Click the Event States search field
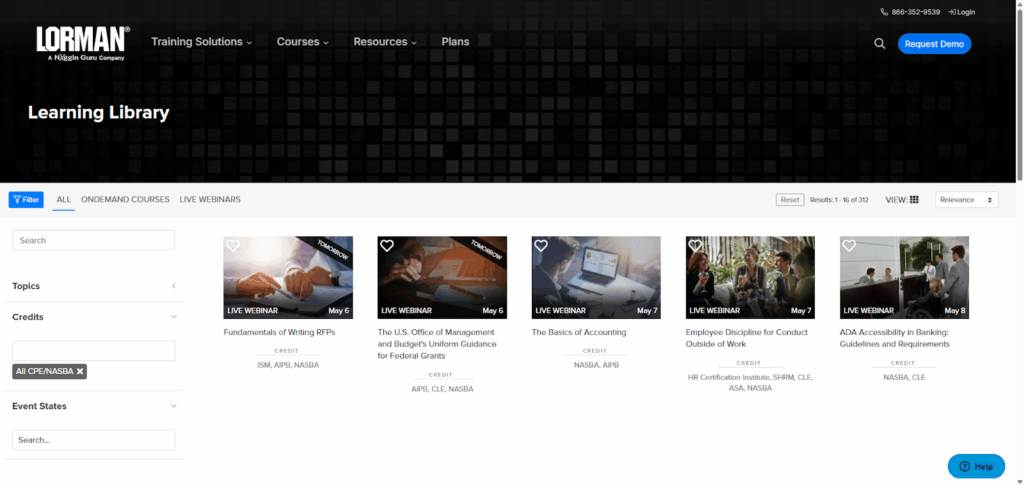 tap(93, 440)
